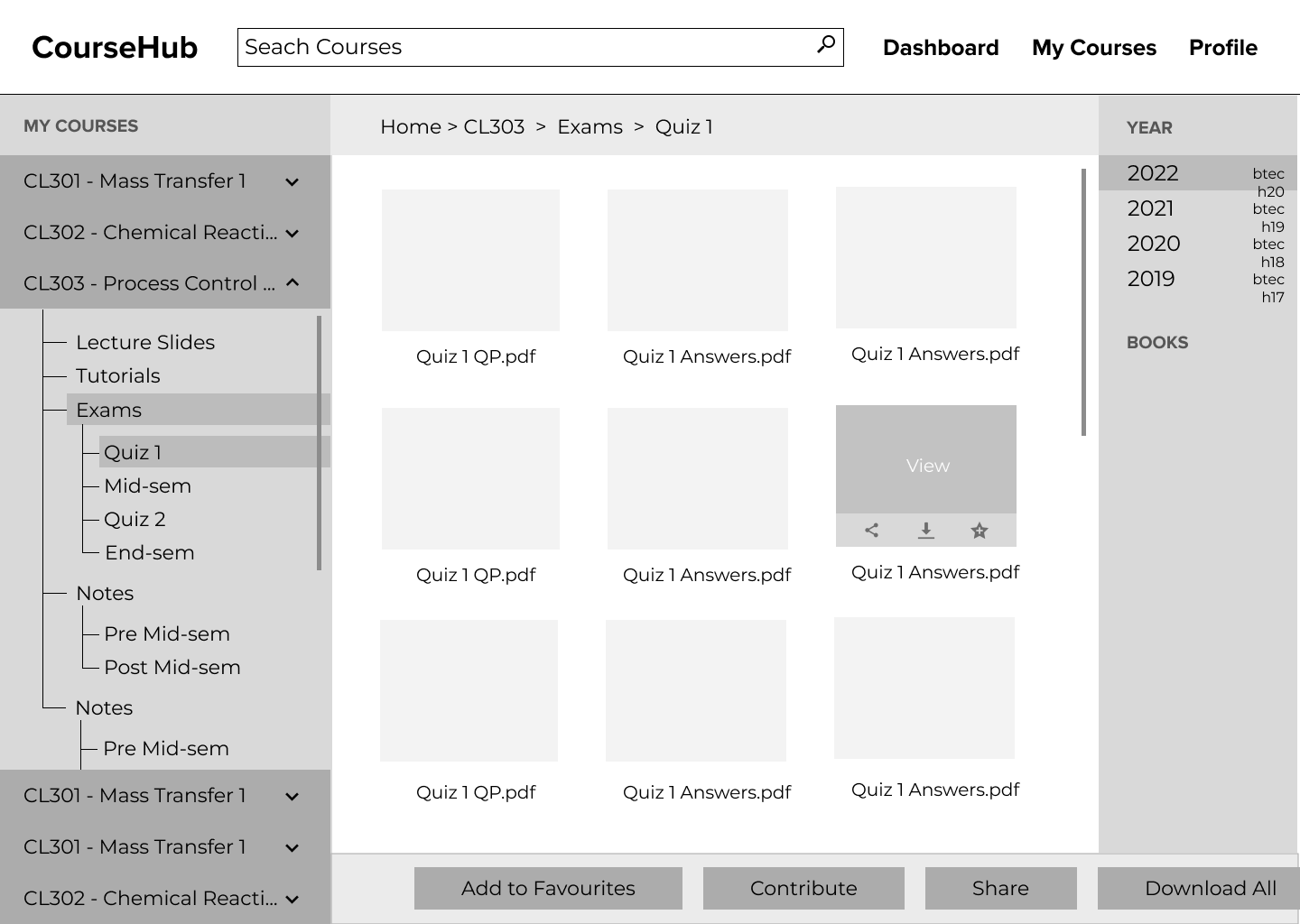Focus the Search Courses input field
This screenshot has height=924, width=1300.
540,47
